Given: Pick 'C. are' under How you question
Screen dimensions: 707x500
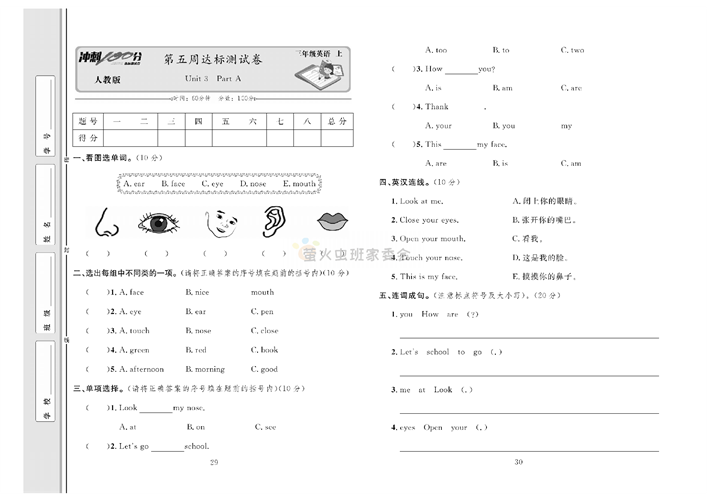Looking at the screenshot, I should tap(571, 88).
